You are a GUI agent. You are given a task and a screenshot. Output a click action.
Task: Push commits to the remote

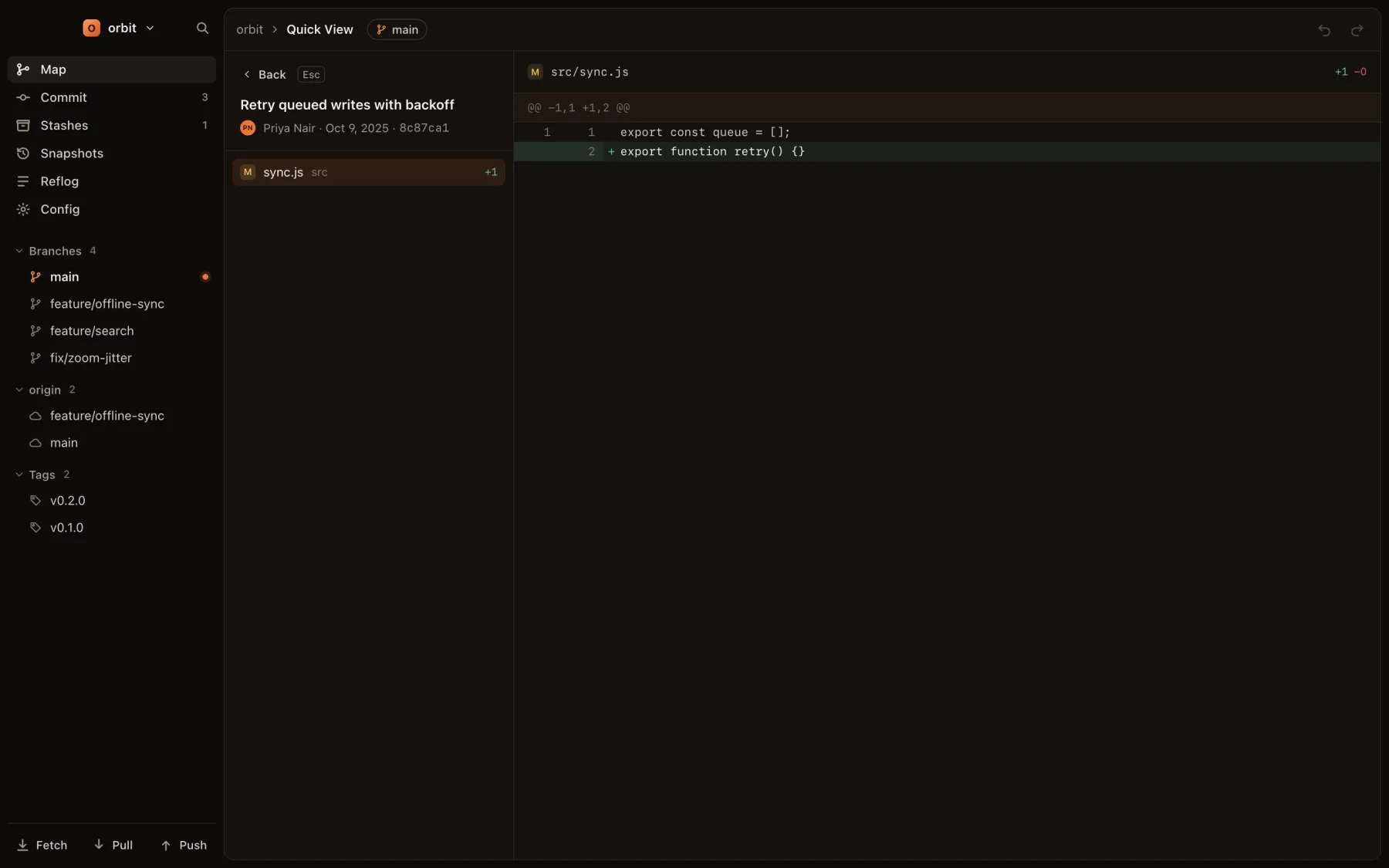pyautogui.click(x=184, y=845)
